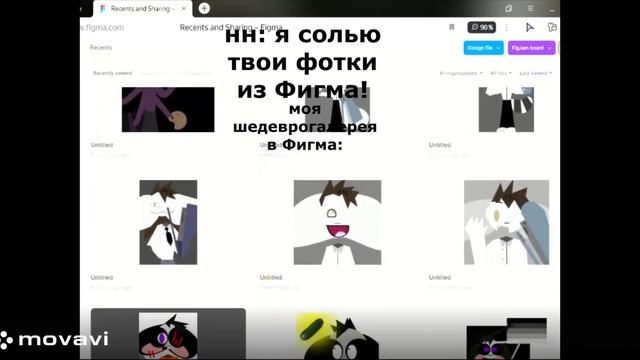Click Untitled label under blue sleeve character
The image size is (640, 360).
pyautogui.click(x=440, y=277)
